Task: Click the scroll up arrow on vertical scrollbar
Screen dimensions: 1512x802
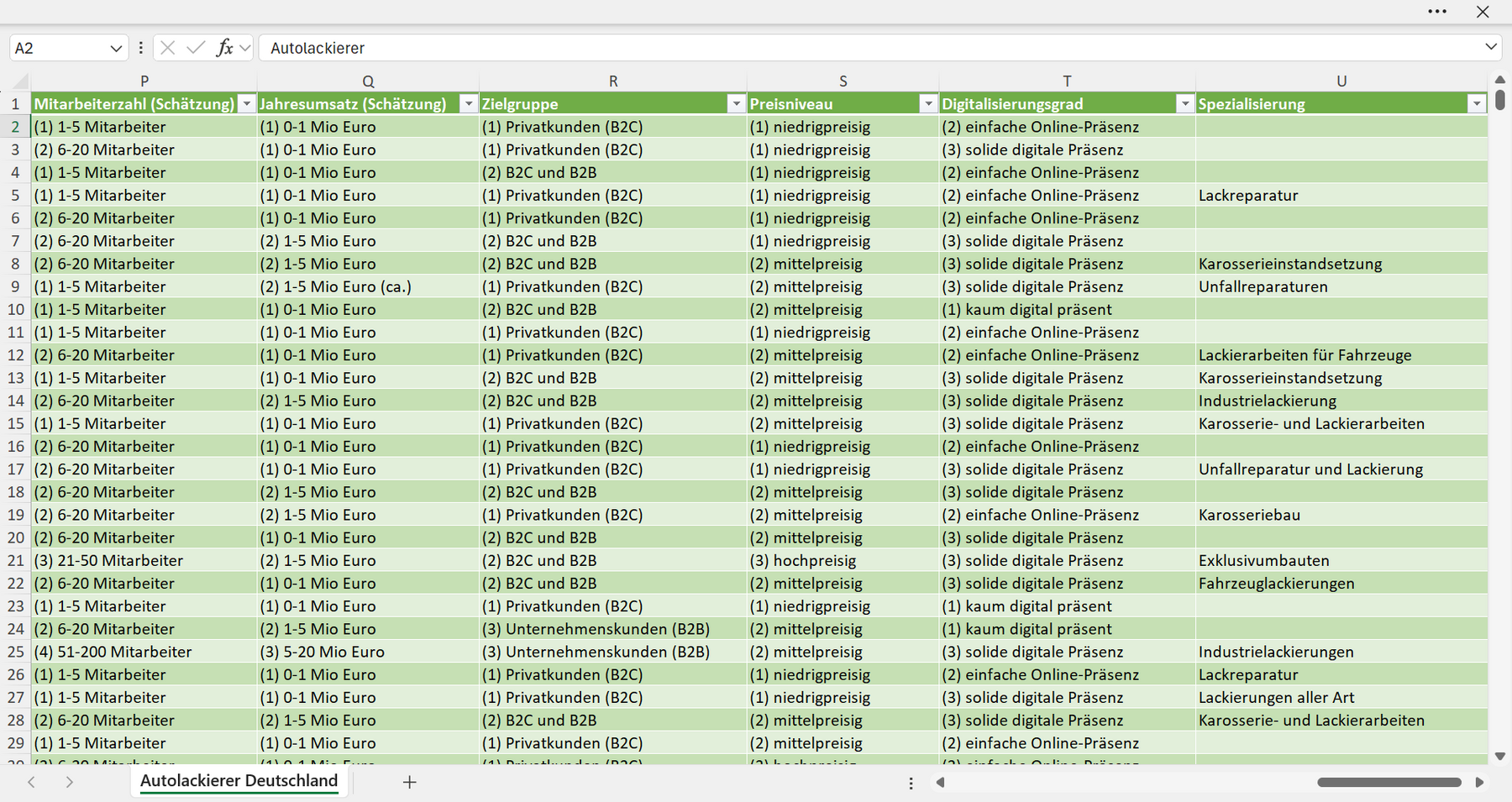Action: click(1500, 80)
